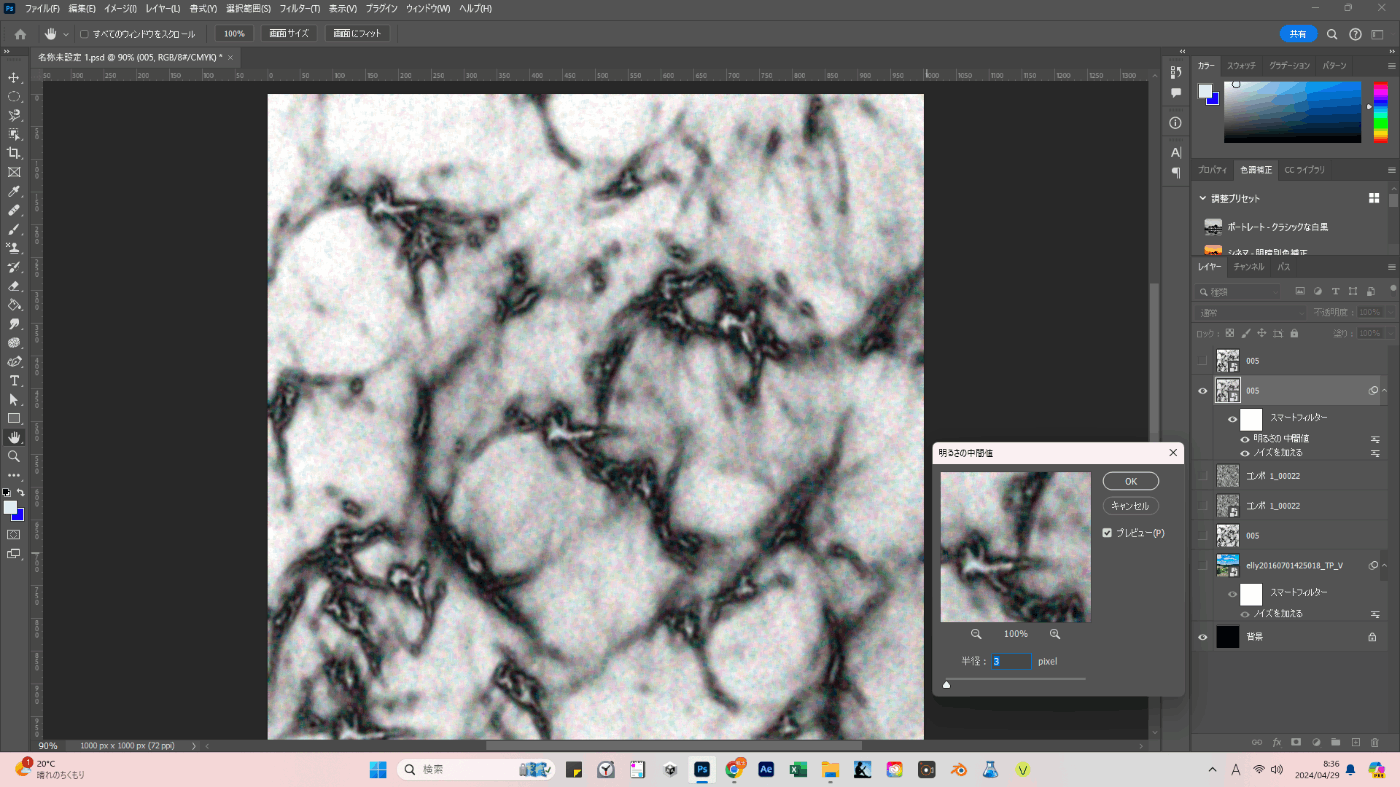This screenshot has width=1400, height=787.
Task: Click the Clone Stamp tool
Action: tap(14, 248)
